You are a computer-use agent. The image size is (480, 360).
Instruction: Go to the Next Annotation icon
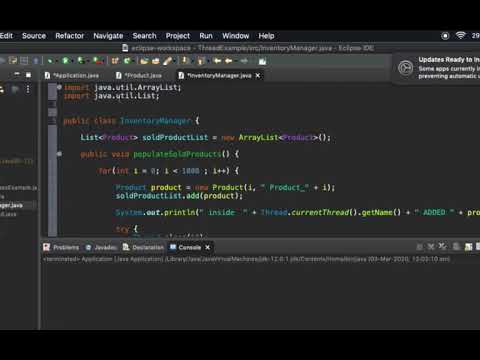click(x=184, y=61)
